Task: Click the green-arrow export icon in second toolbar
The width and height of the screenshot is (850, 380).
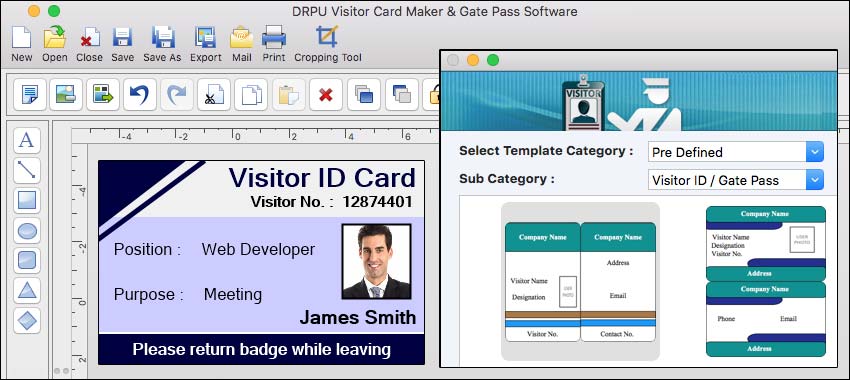Action: click(103, 95)
